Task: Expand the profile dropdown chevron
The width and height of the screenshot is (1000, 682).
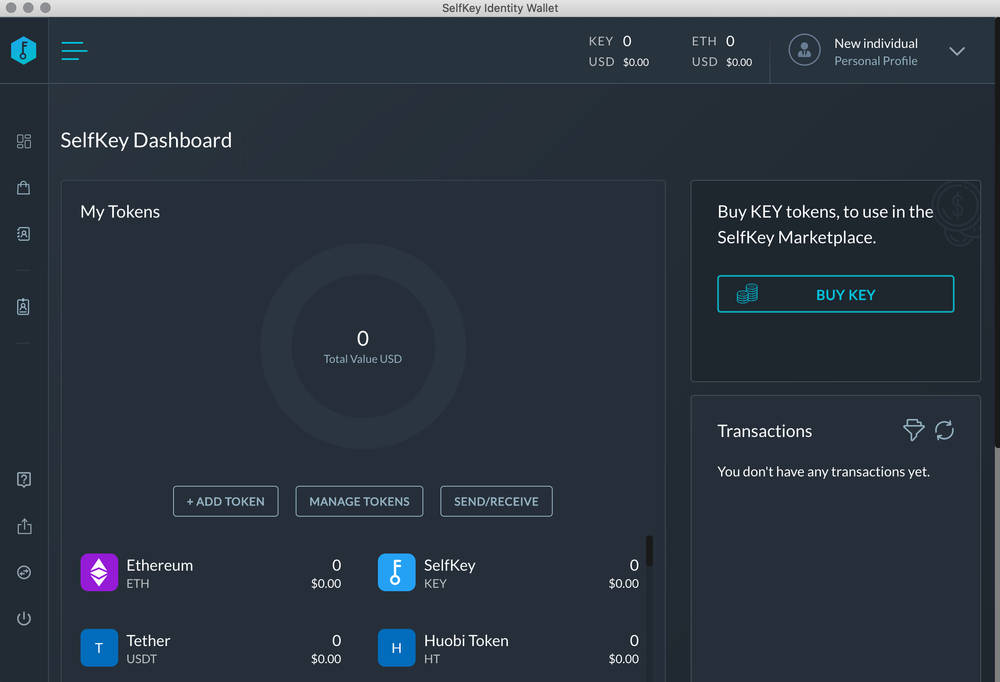Action: (x=957, y=51)
